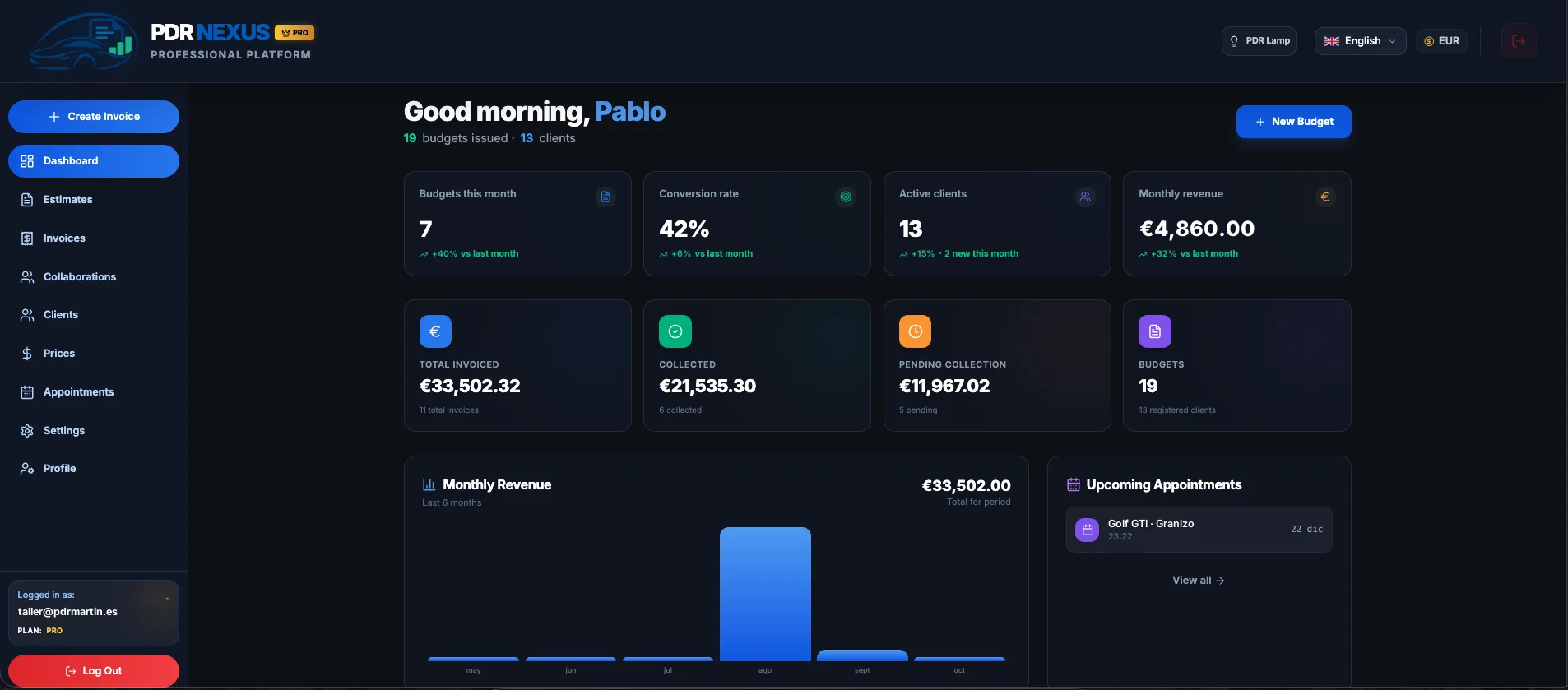Click the people icon on Active clients card
Viewport: 1568px width, 690px height.
[1085, 197]
